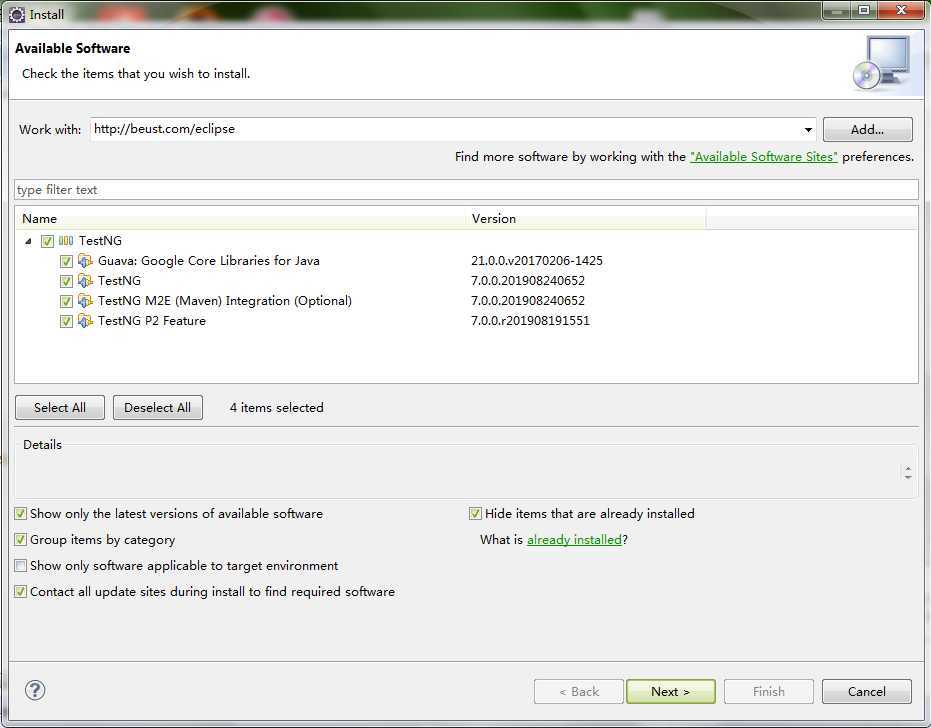Click the Select All button

[60, 408]
